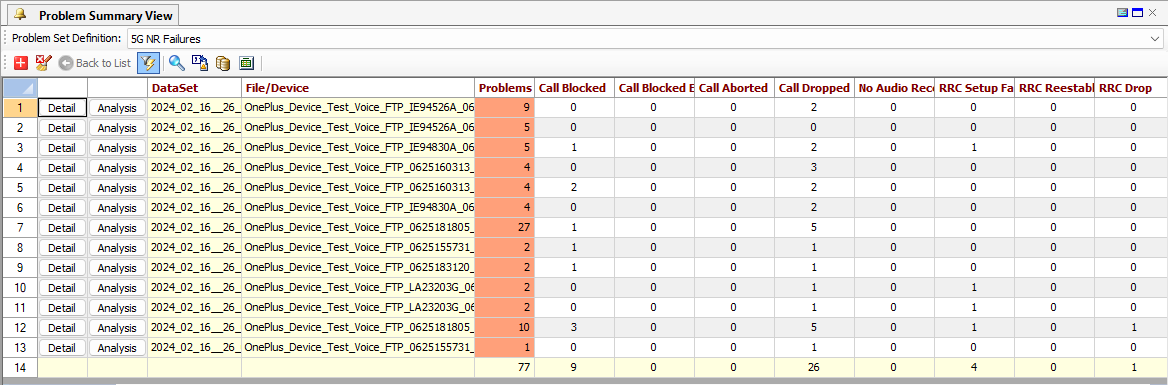1168x385 pixels.
Task: Select row header number 9
Action: coord(20,267)
